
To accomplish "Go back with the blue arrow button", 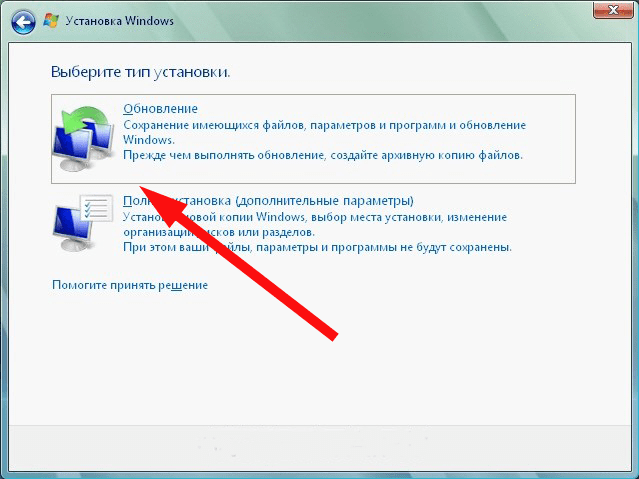I will click(x=23, y=22).
